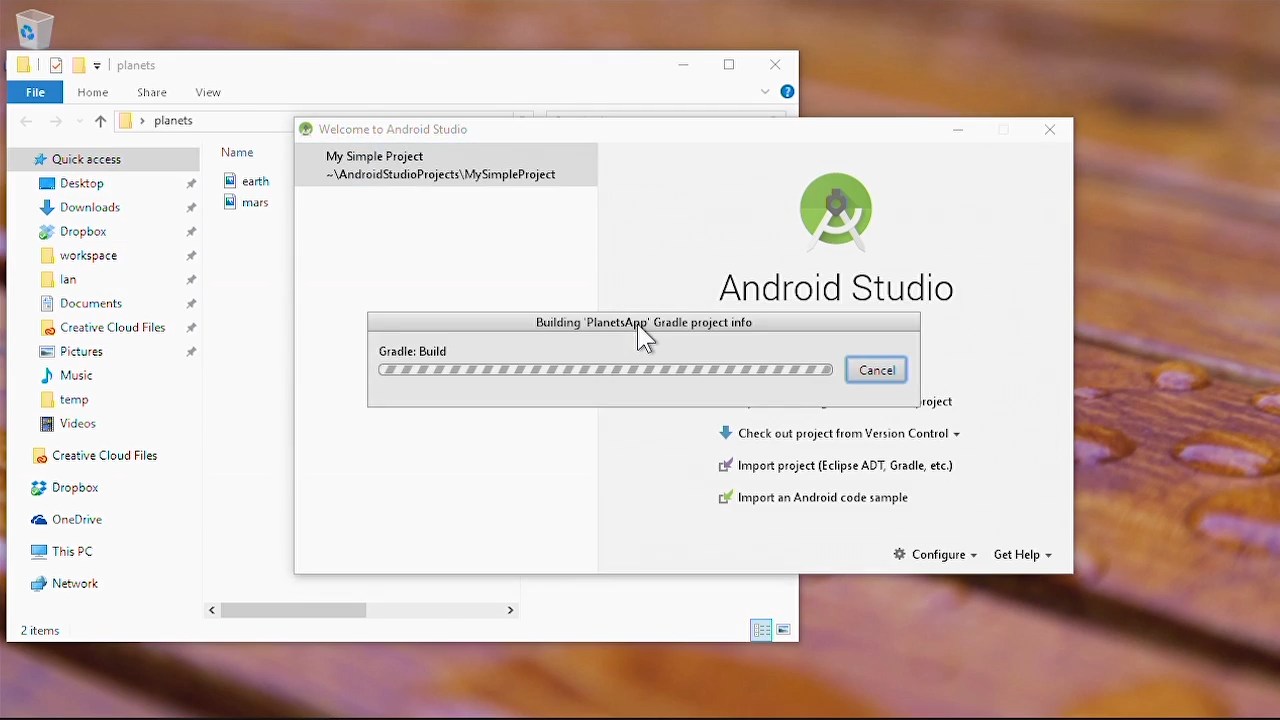
Task: Click the properties checkmark icon in Explorer title bar
Action: point(56,65)
